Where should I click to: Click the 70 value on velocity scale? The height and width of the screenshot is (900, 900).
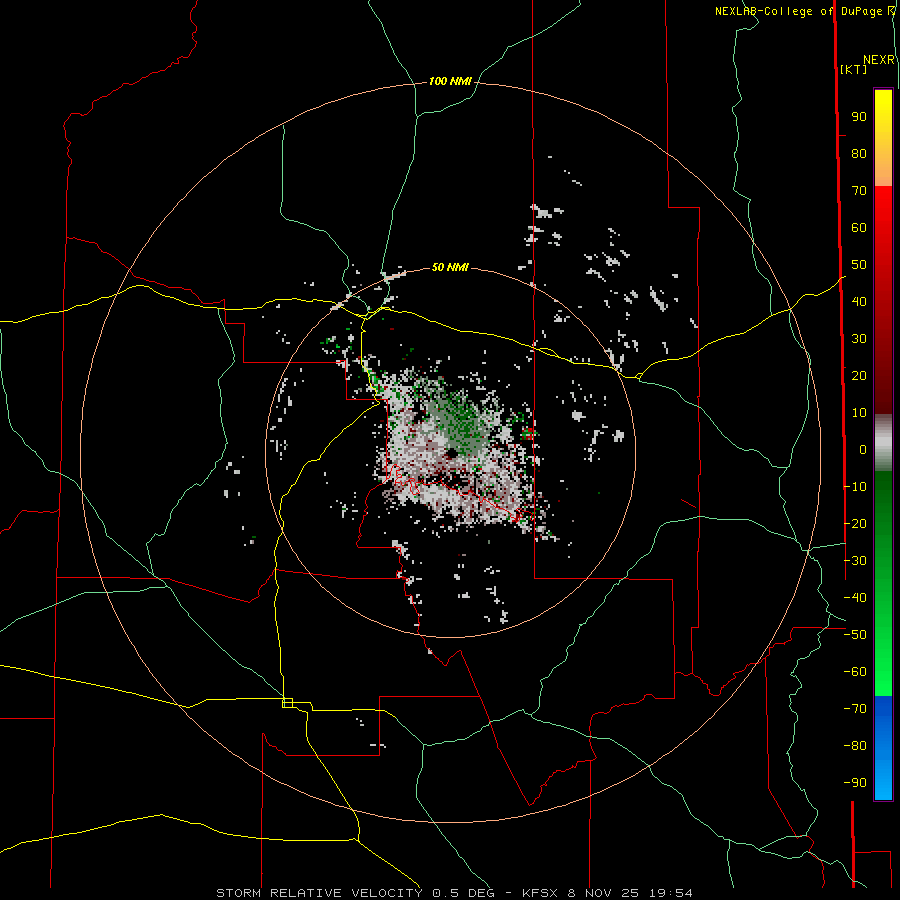(859, 191)
